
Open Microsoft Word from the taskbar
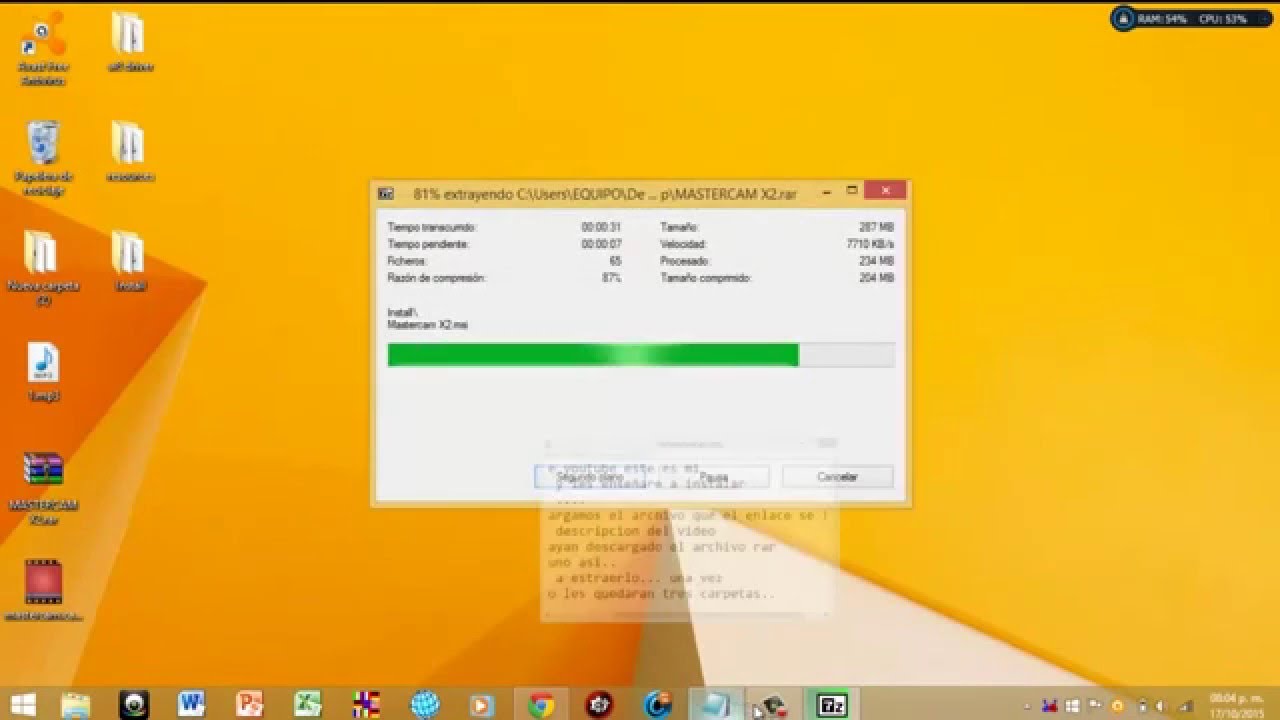pos(191,704)
